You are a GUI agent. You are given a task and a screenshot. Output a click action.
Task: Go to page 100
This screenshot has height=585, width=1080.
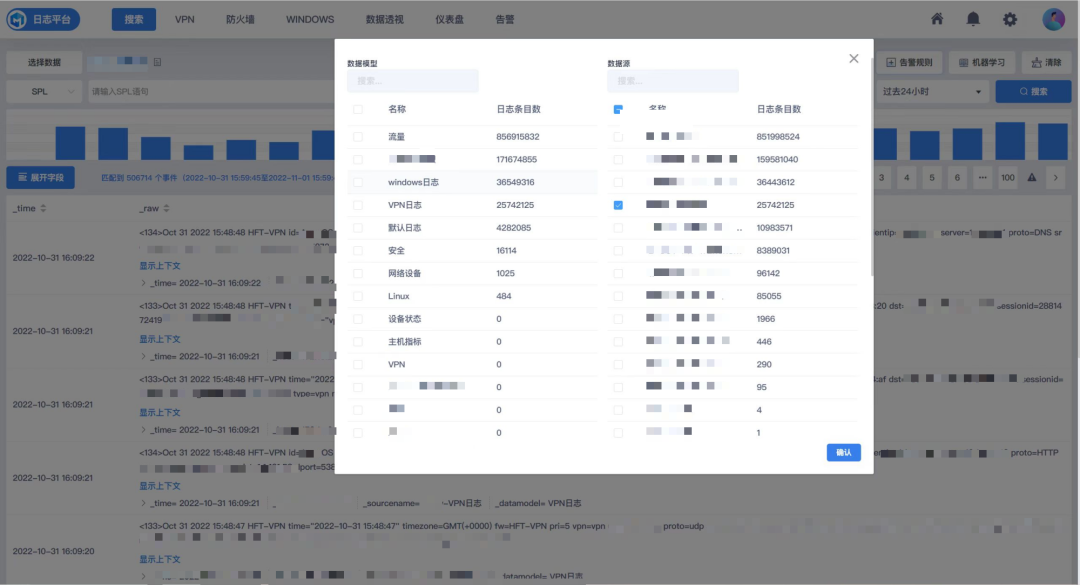(1008, 178)
